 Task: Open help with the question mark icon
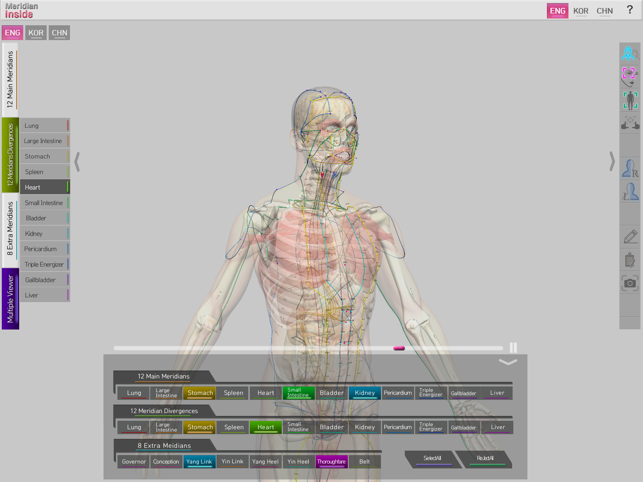pos(629,11)
